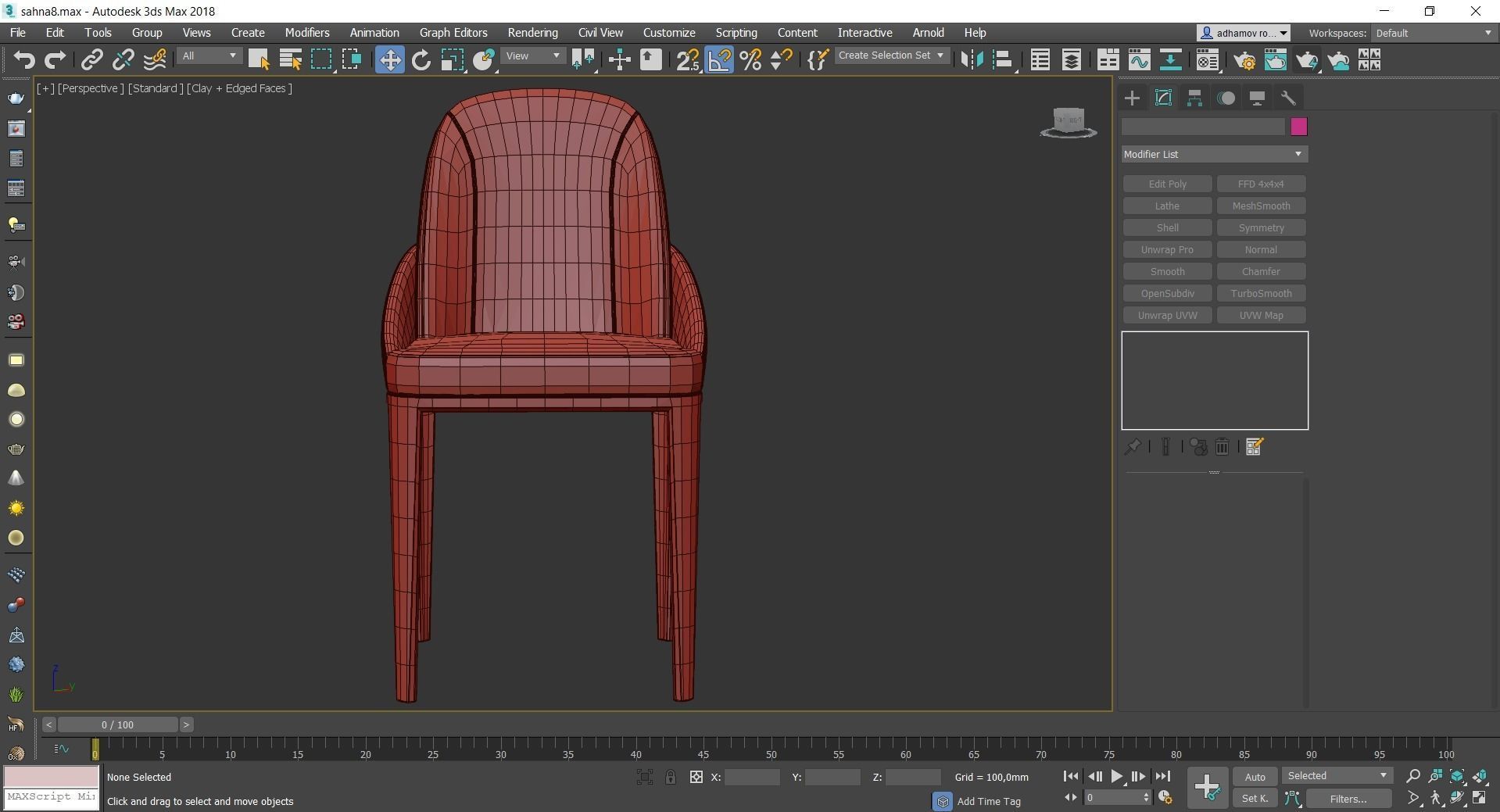Click the FFD 4x4x4 modifier button
The image size is (1500, 812).
tap(1261, 184)
